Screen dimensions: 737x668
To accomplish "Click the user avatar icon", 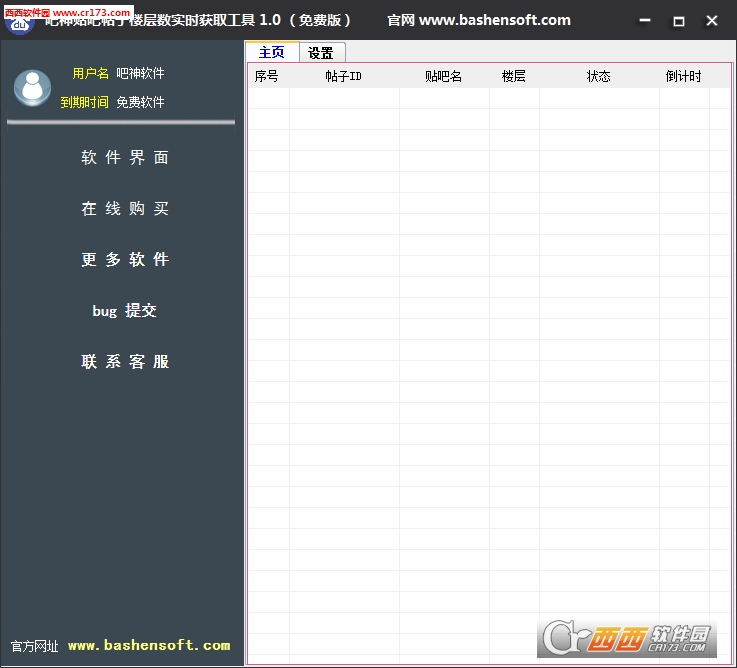I will (32, 88).
